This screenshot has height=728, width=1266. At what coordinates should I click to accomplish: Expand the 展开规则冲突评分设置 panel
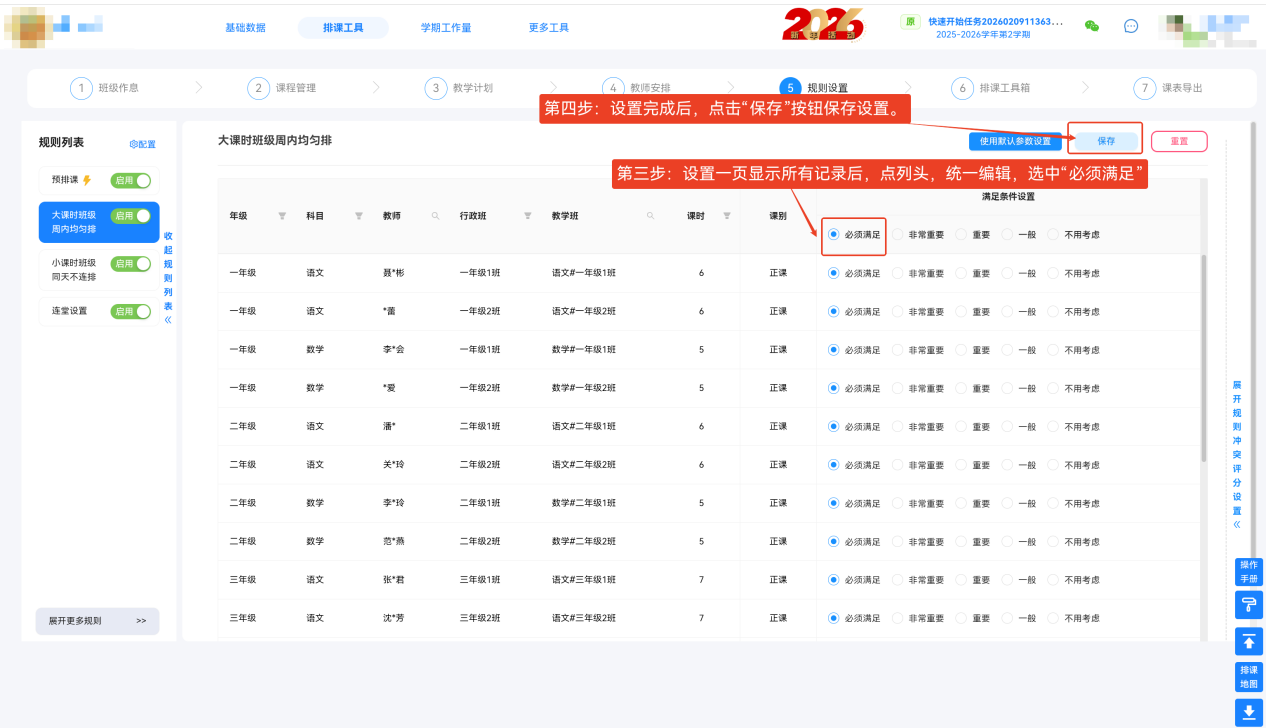(x=1237, y=455)
